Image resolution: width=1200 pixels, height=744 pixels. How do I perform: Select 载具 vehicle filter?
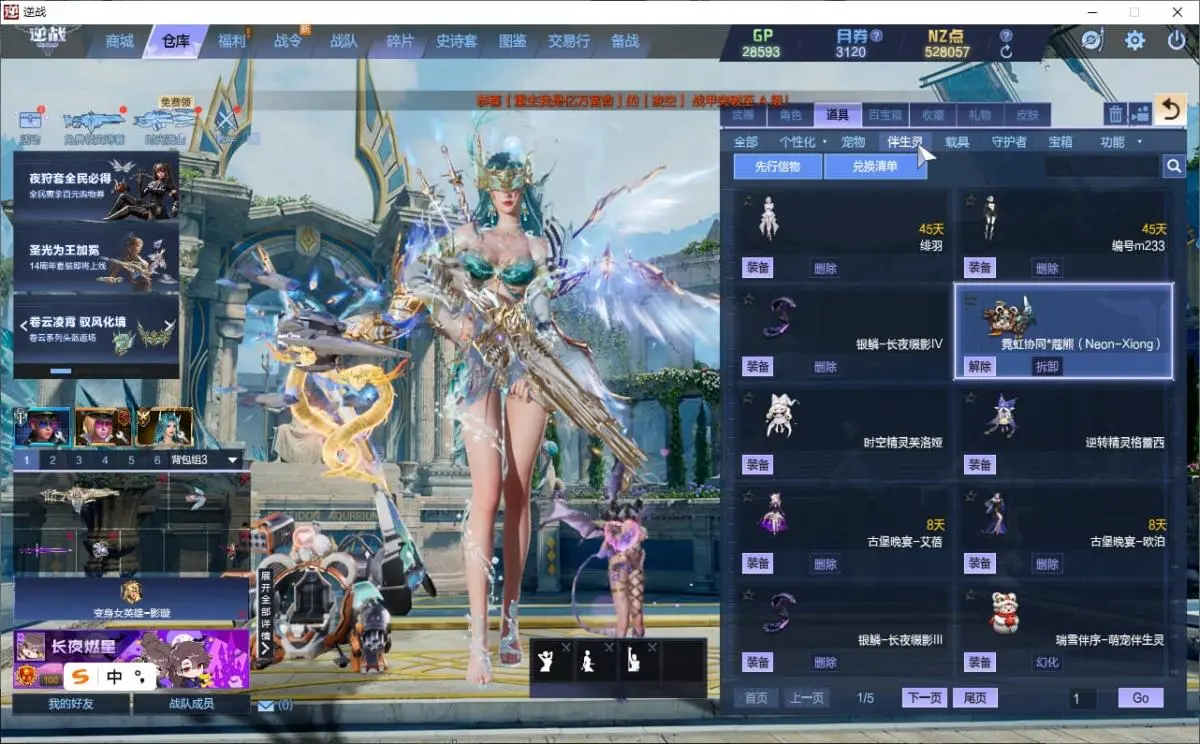(x=956, y=142)
